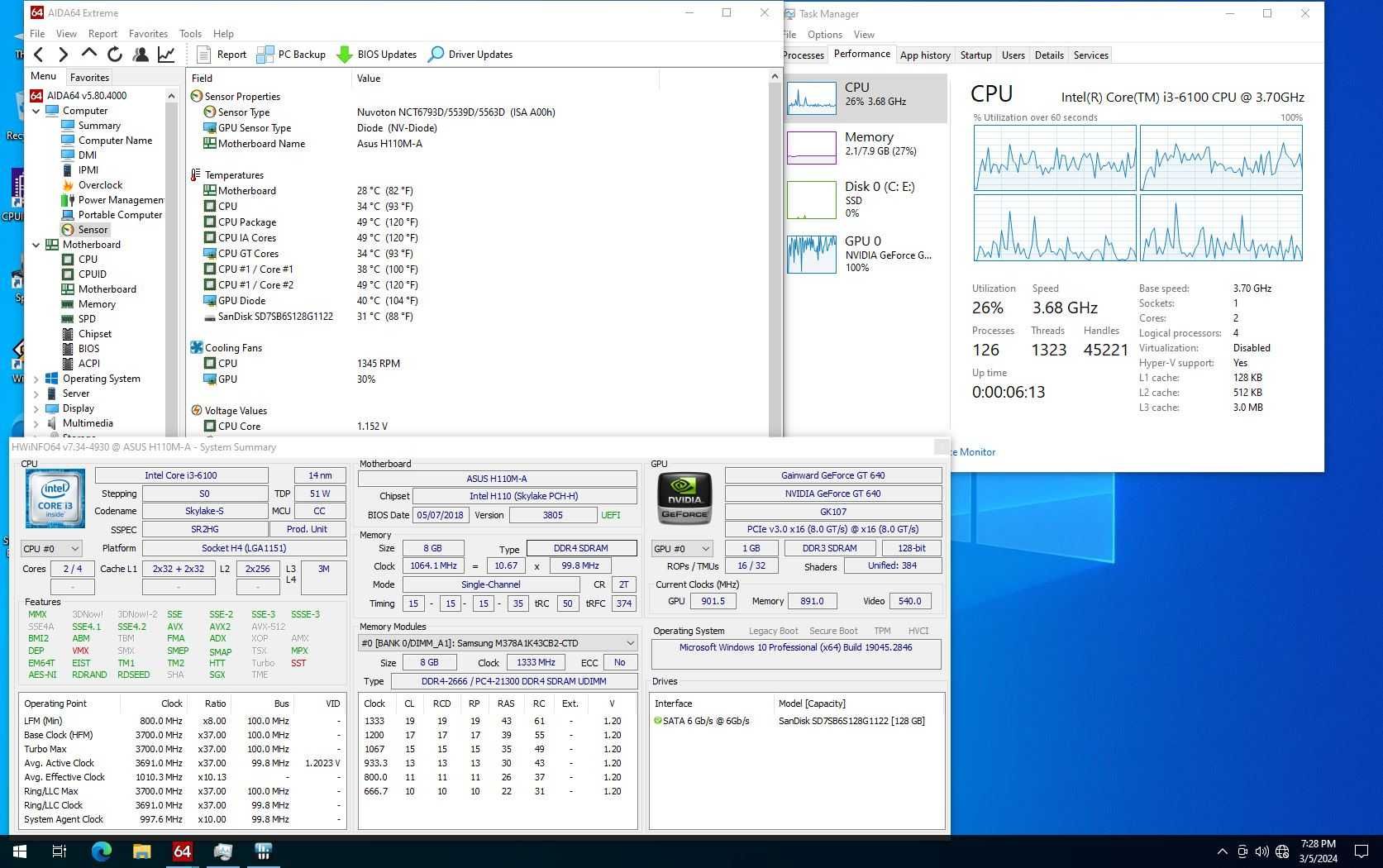Click the NVIDIA GeForce logo in HWiNFO64
This screenshot has width=1383, height=868.
[684, 498]
